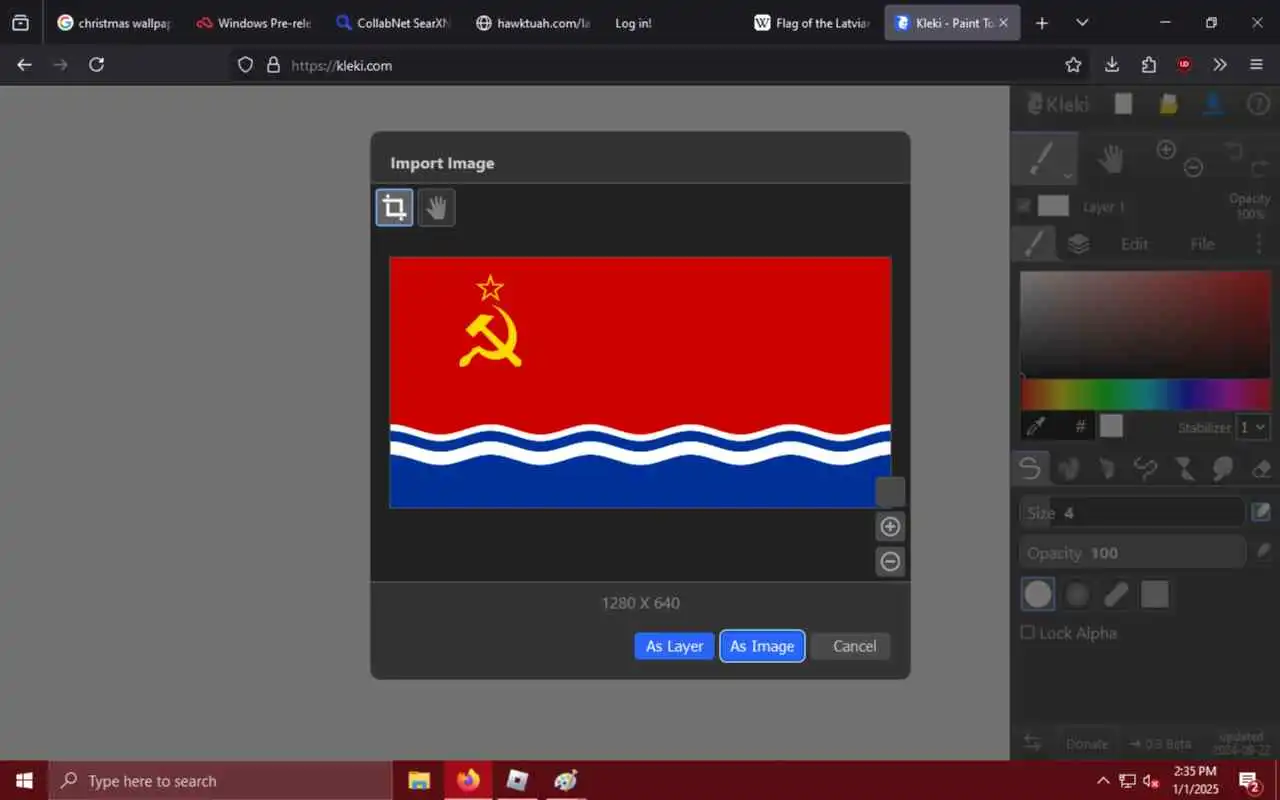Select the eraser brush

pos(1260,467)
